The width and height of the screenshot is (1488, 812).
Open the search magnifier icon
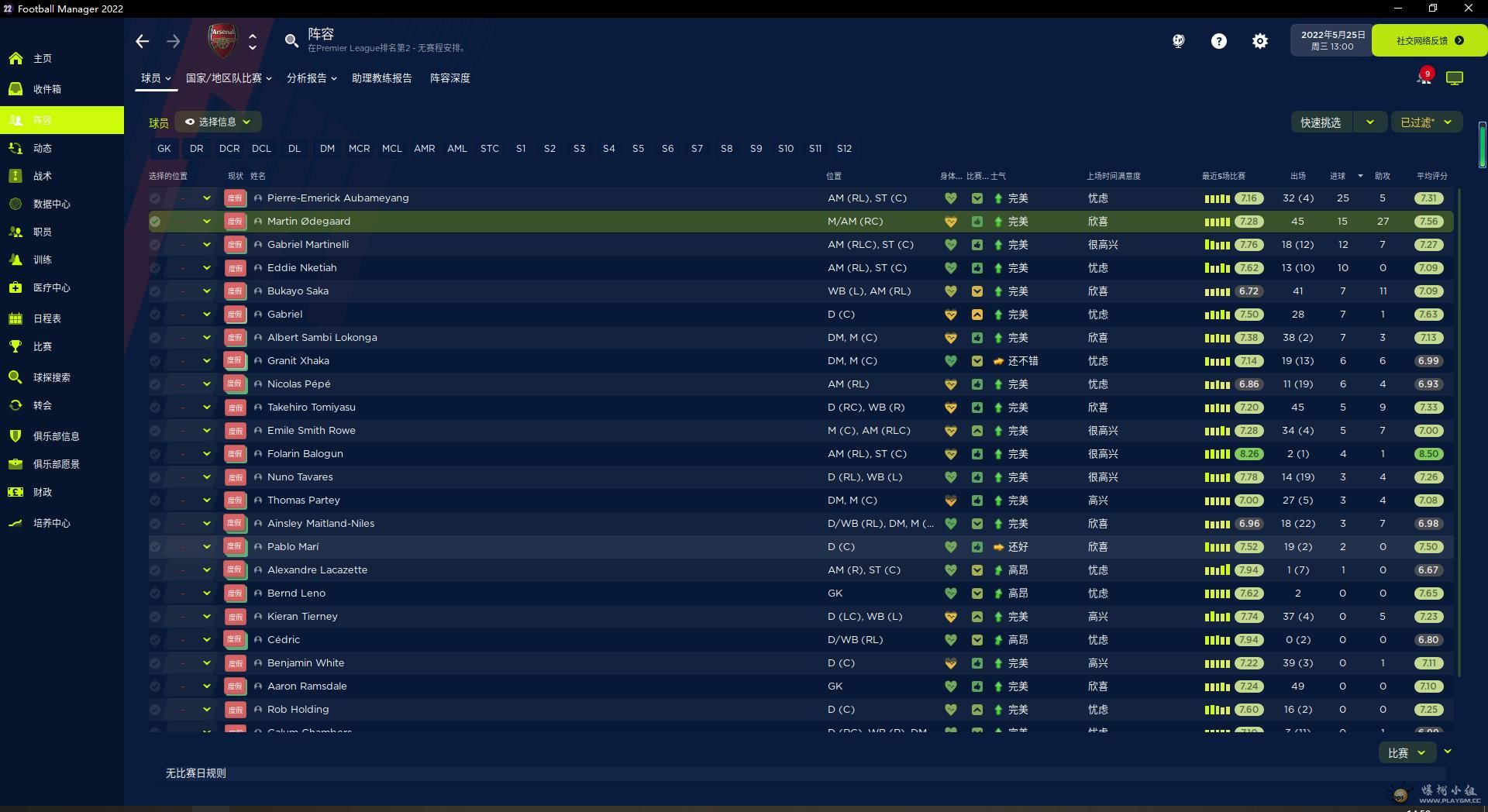291,40
